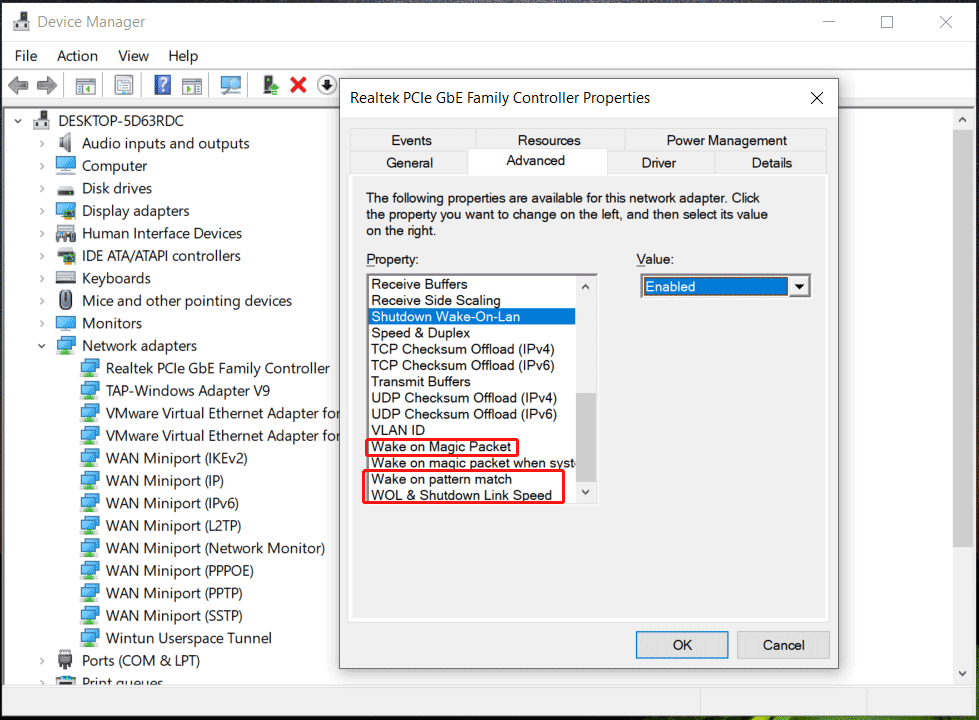979x720 pixels.
Task: Click the action pane toolbar icon
Action: click(x=192, y=86)
